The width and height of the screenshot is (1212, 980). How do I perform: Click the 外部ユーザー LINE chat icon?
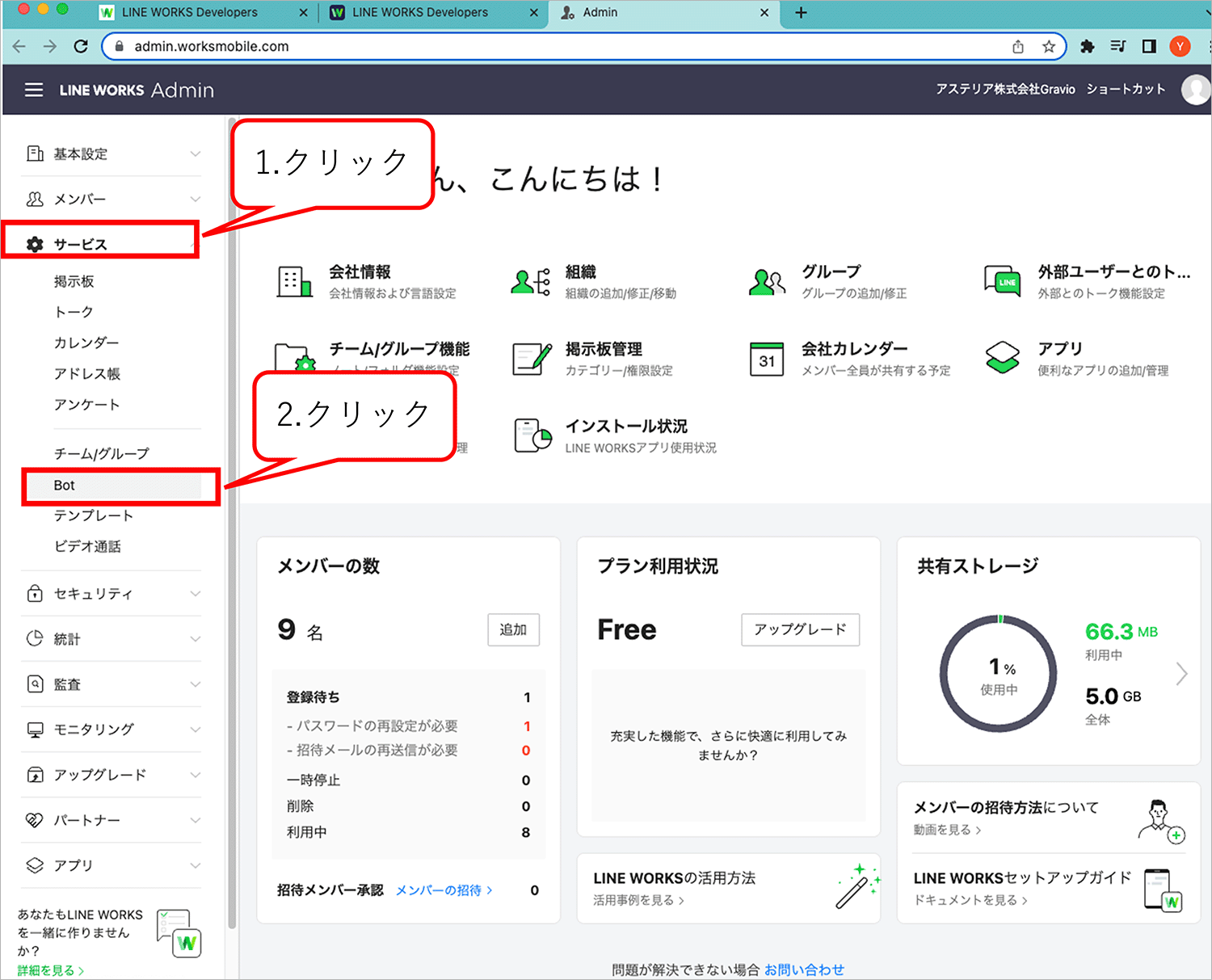click(1003, 281)
